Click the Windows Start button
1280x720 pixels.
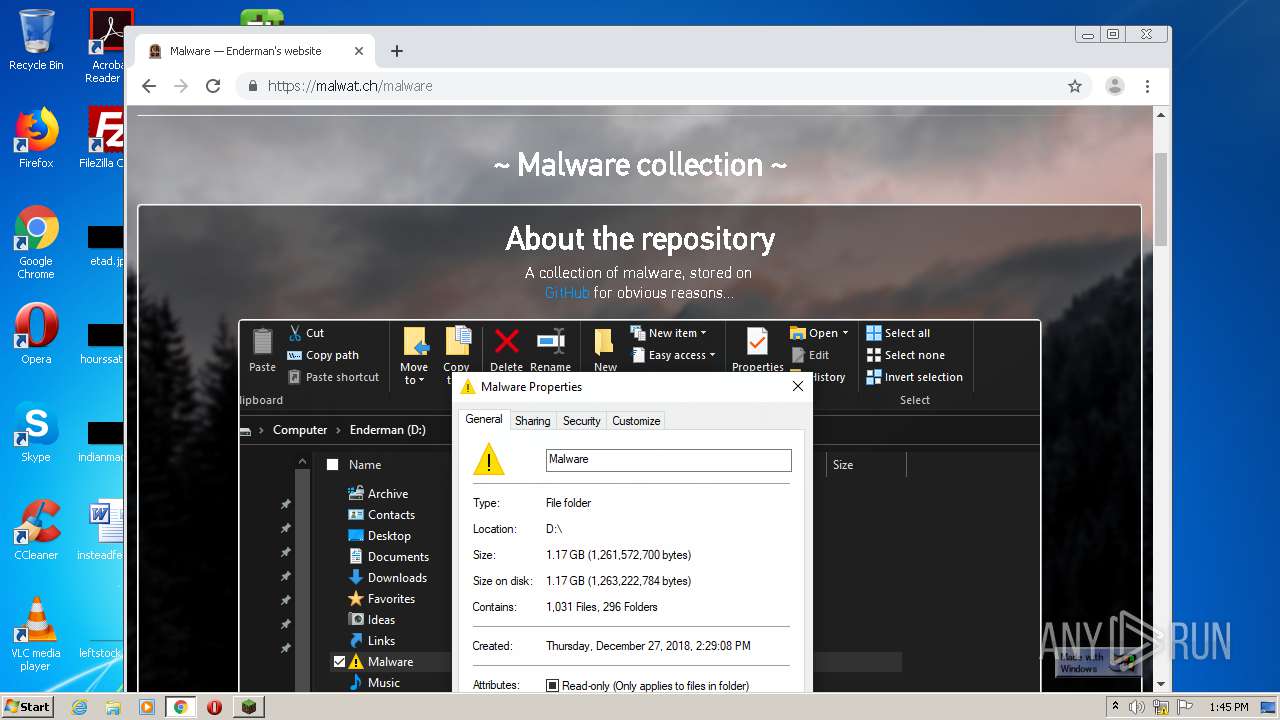tap(27, 707)
